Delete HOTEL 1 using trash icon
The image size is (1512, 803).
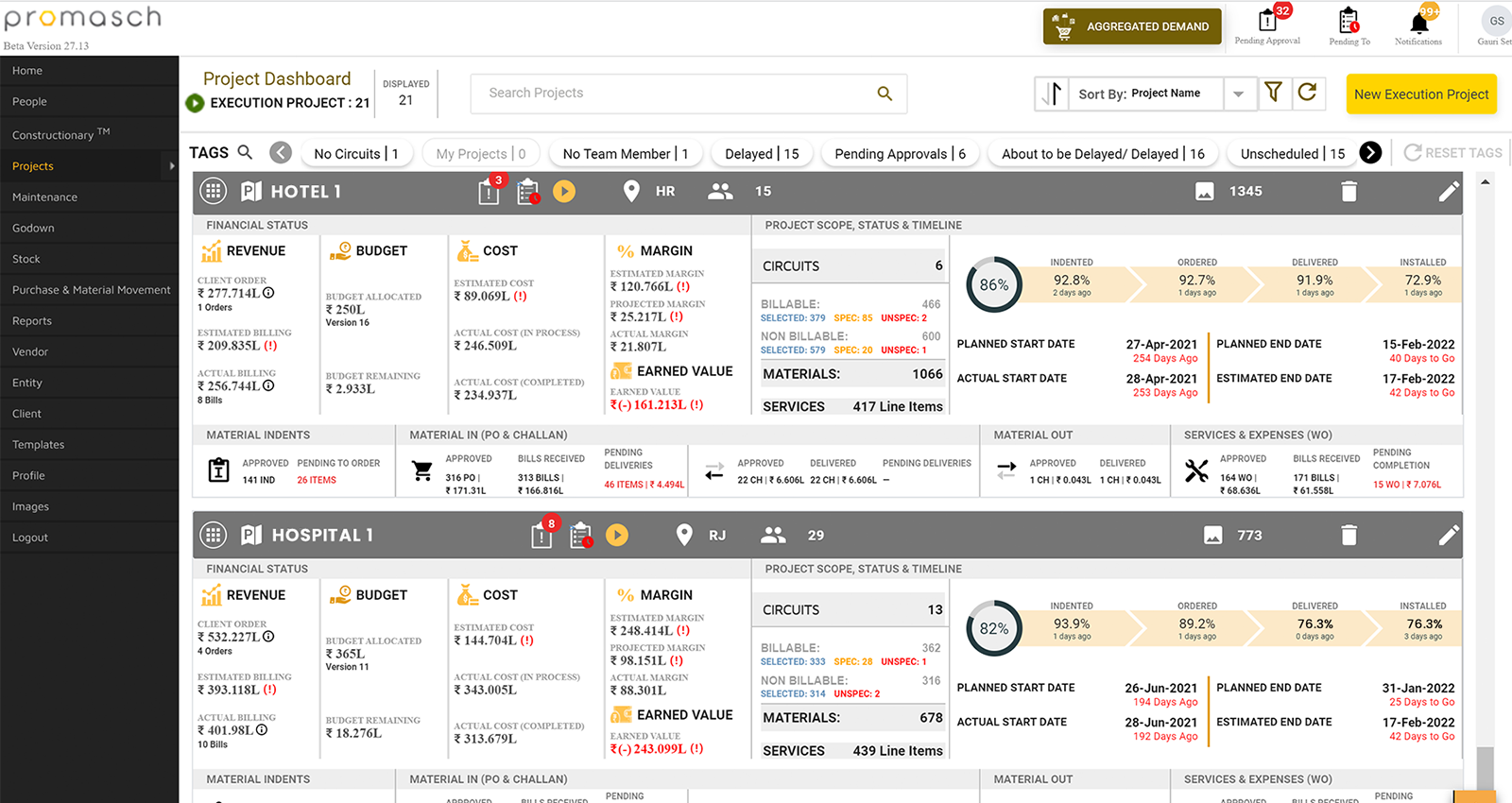1349,192
